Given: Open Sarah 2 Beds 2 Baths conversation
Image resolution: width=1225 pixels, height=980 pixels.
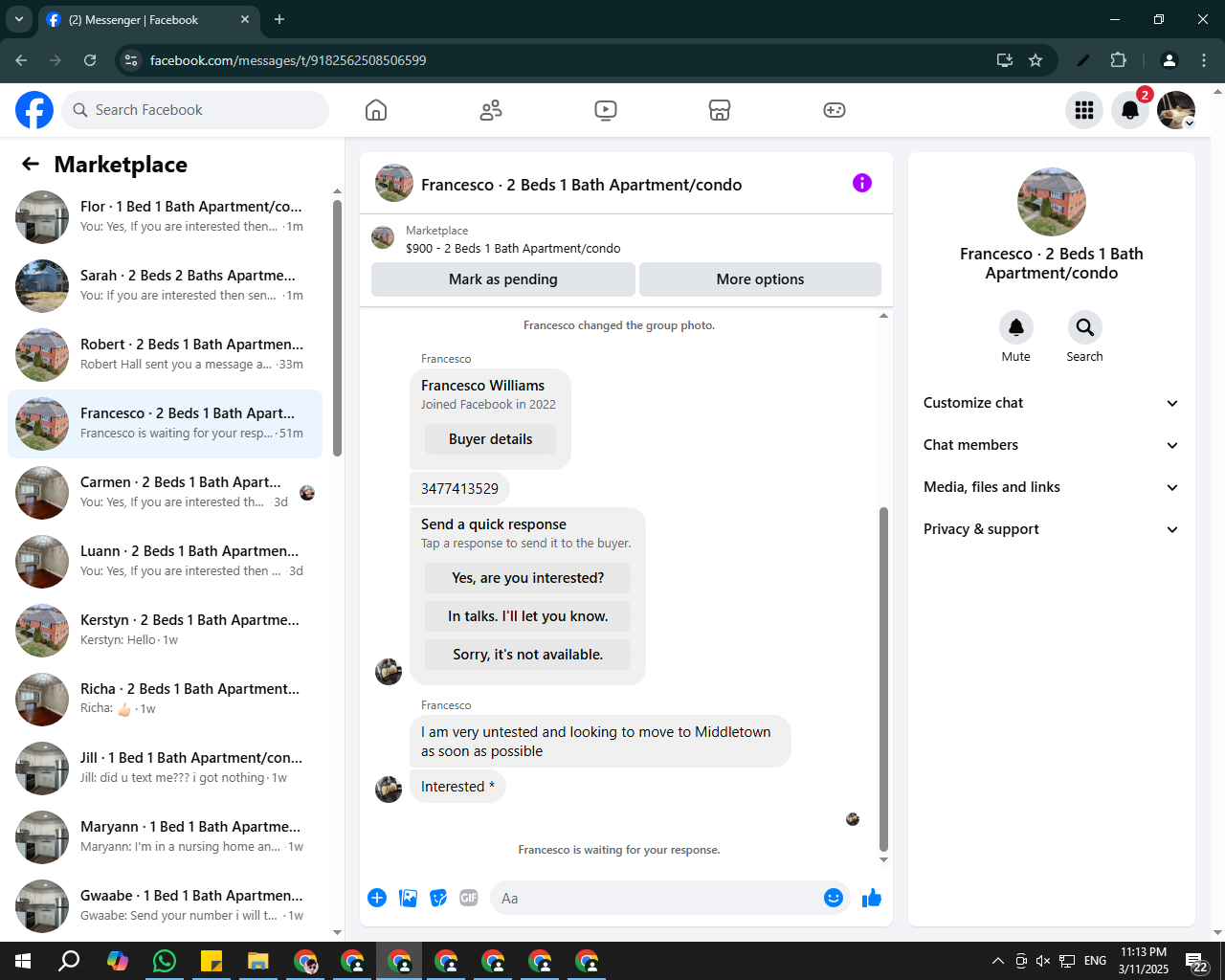Looking at the screenshot, I should pyautogui.click(x=165, y=286).
